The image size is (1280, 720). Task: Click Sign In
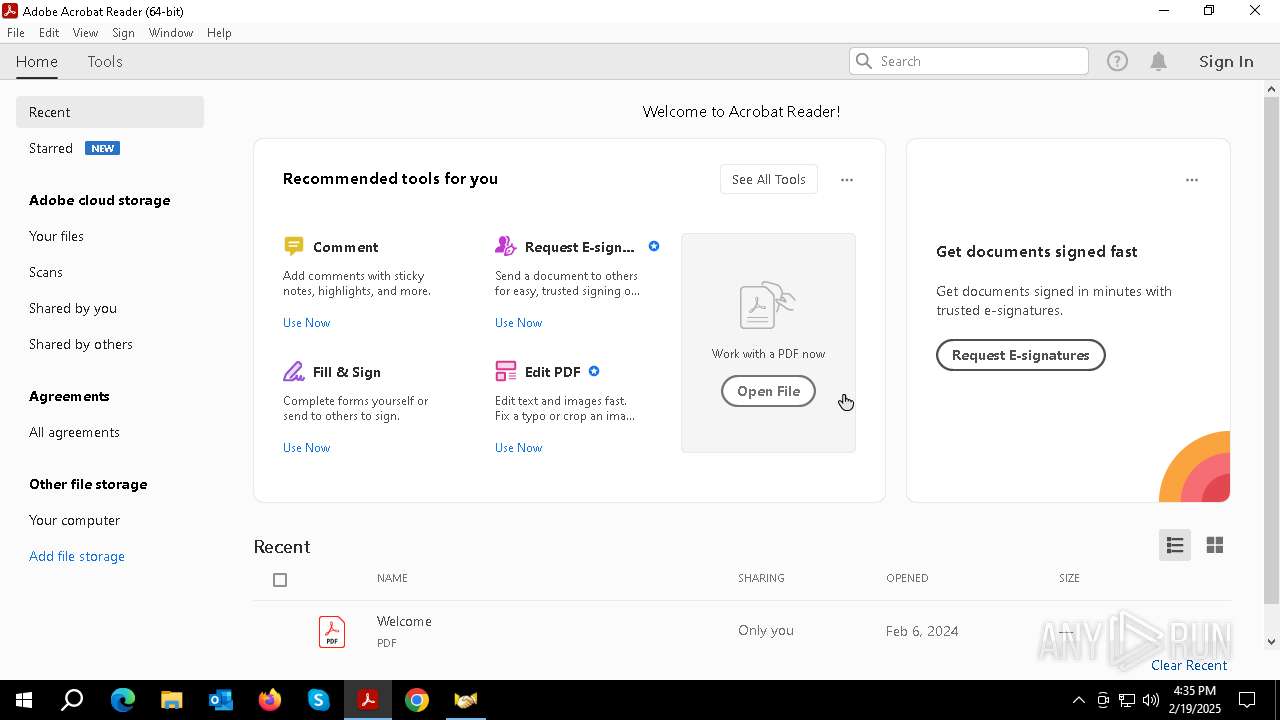[1226, 61]
